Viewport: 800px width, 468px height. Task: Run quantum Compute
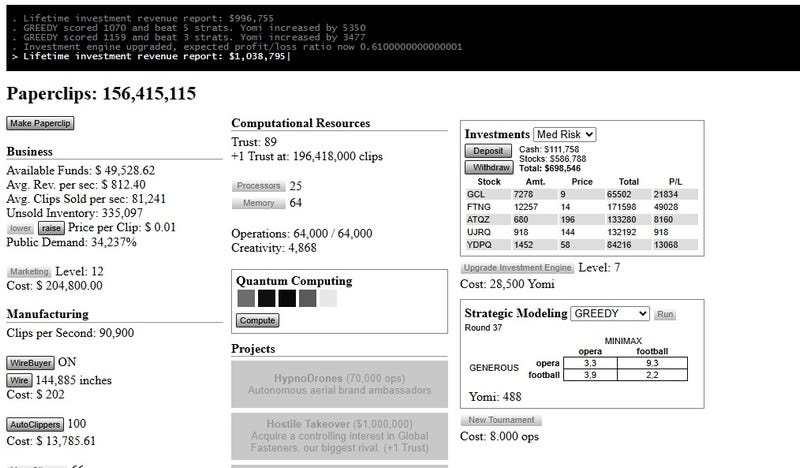point(258,321)
